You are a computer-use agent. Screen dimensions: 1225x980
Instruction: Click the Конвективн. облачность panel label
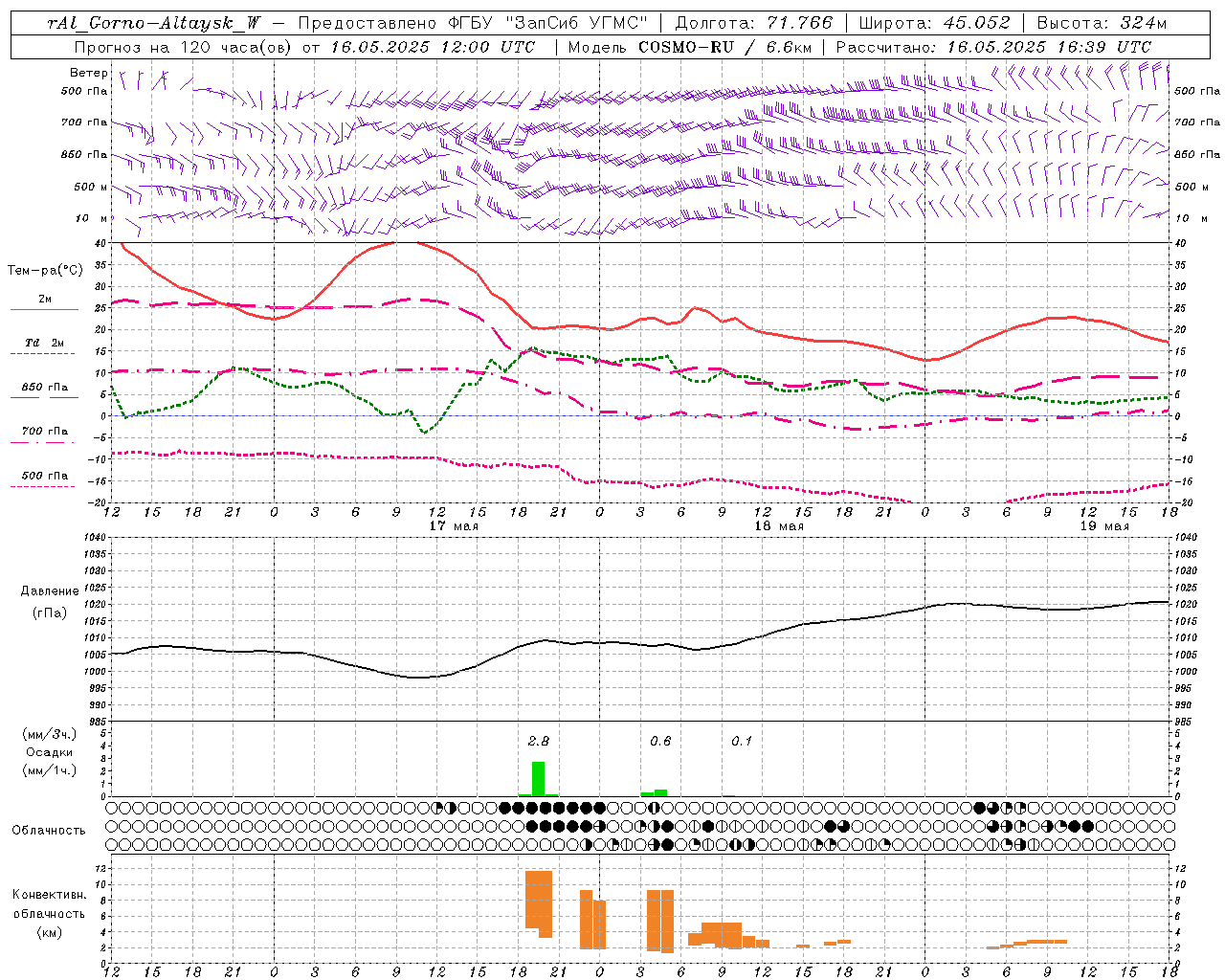[49, 913]
